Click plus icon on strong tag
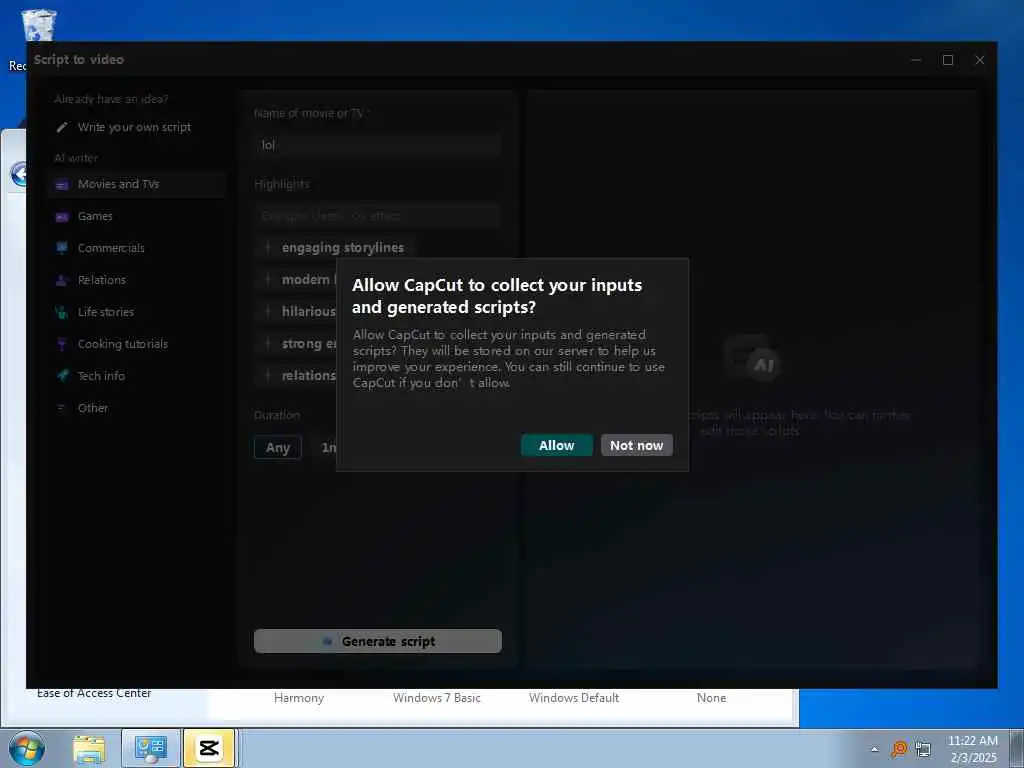This screenshot has height=768, width=1024. pos(267,344)
